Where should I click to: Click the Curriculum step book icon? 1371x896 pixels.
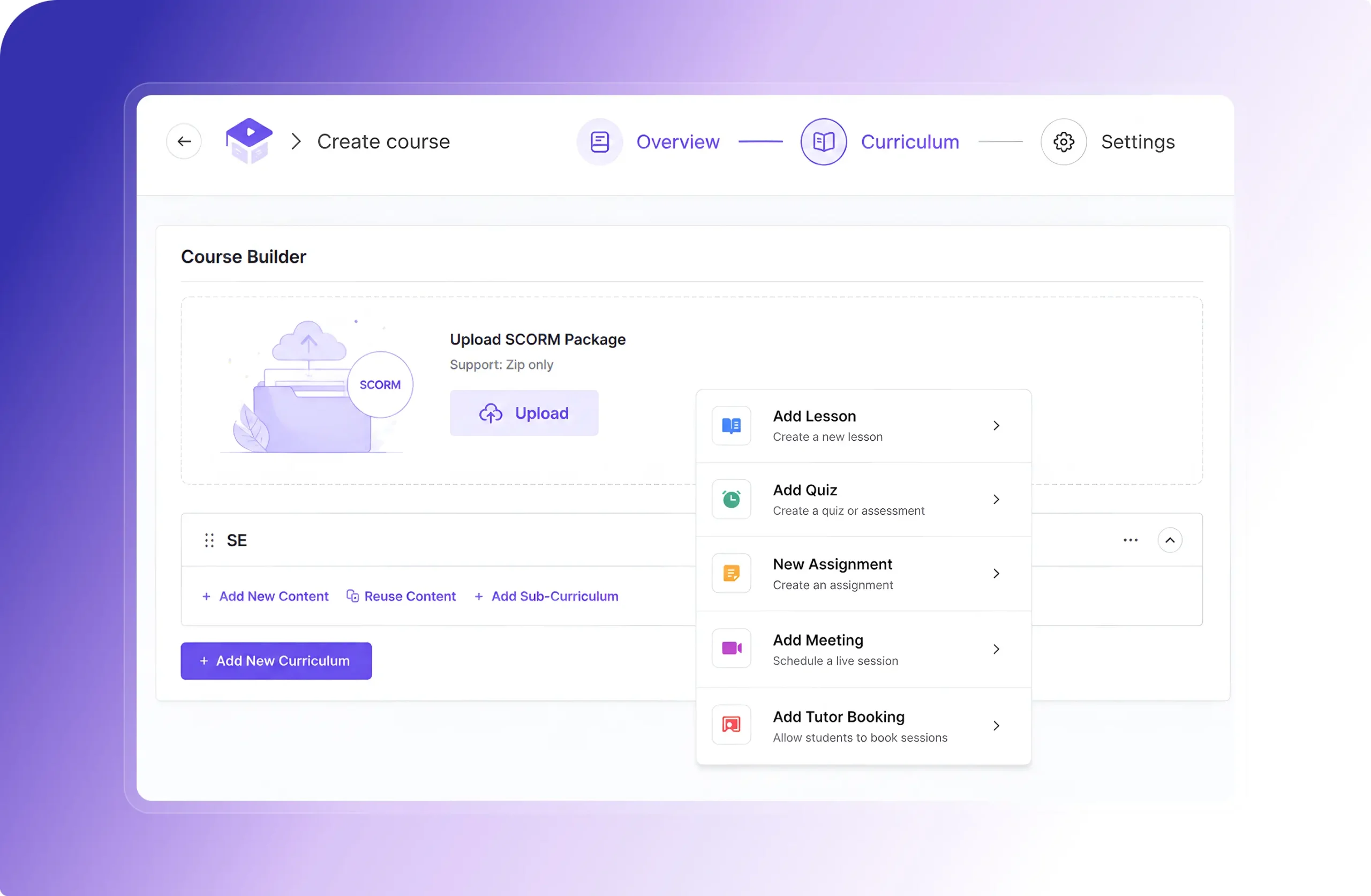pos(823,142)
